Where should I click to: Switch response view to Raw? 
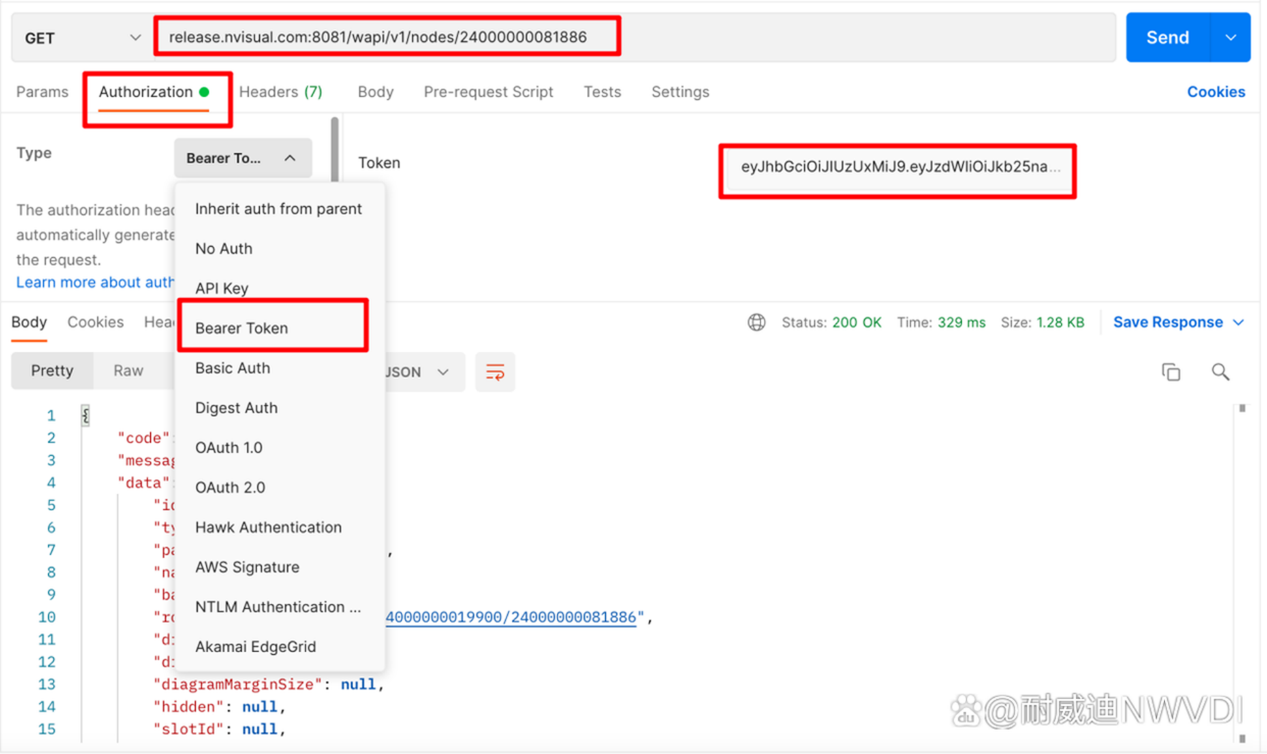128,370
